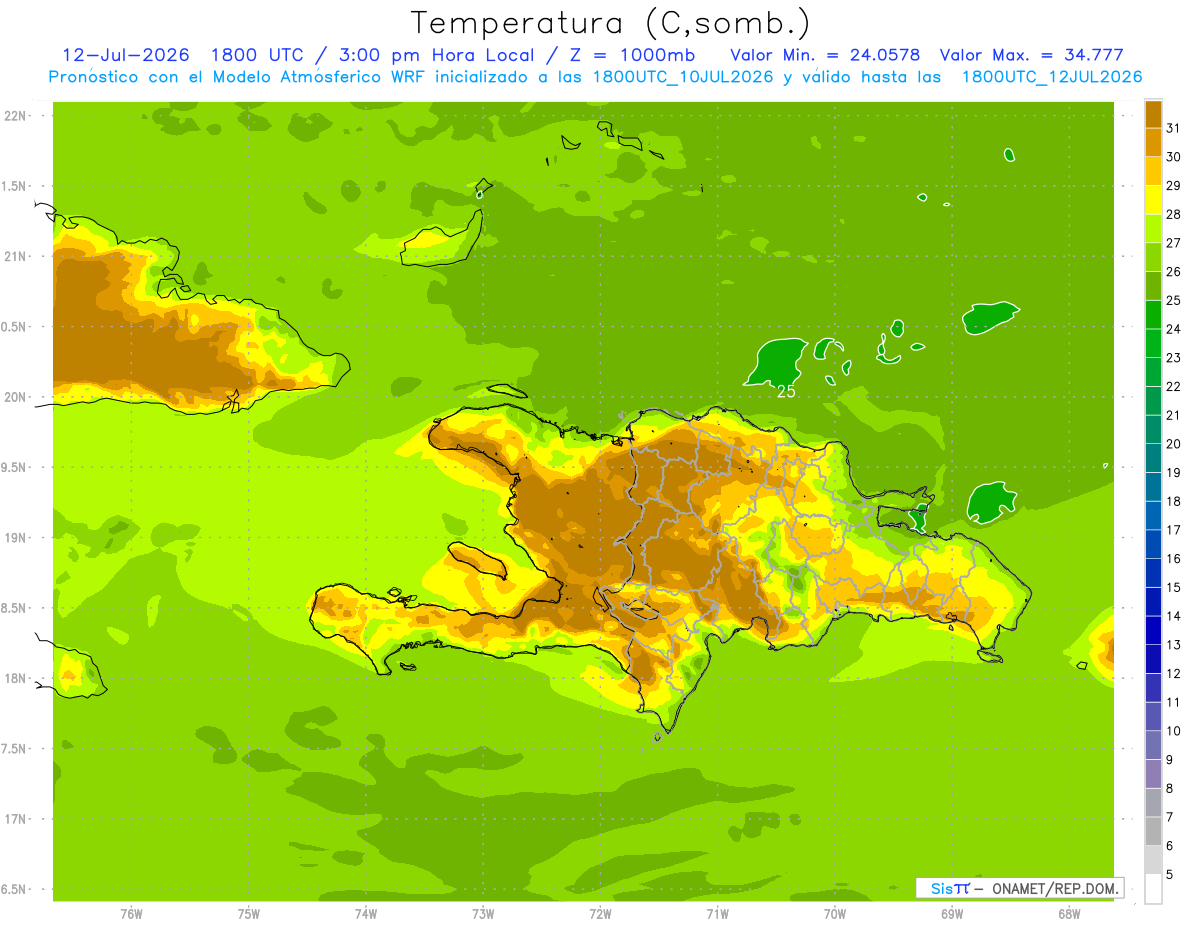This screenshot has width=1200, height=927.
Task: Pick the legend swatch between 26 and 27
Action: (x=1153, y=257)
